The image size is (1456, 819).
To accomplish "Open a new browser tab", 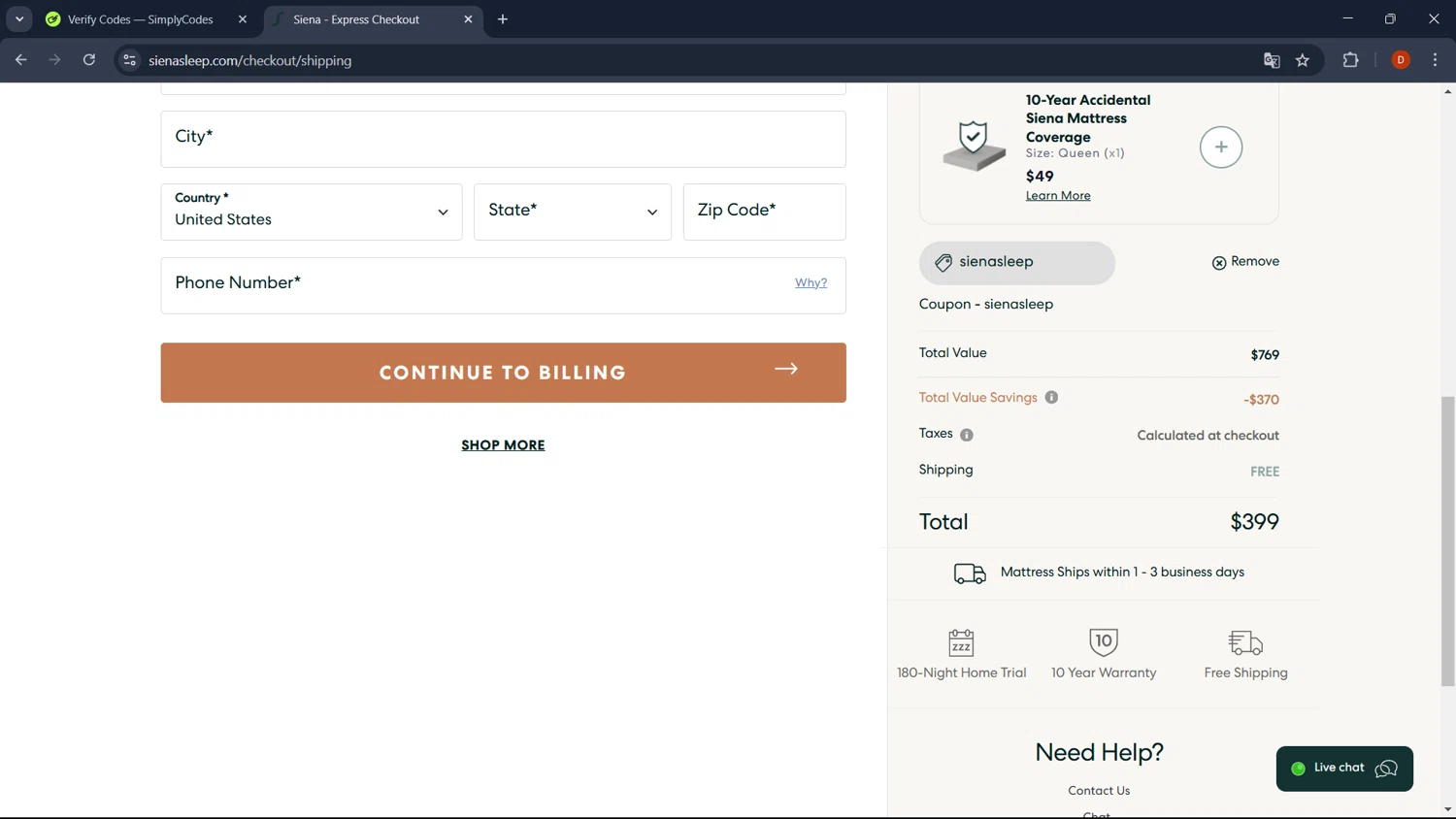I will (503, 19).
